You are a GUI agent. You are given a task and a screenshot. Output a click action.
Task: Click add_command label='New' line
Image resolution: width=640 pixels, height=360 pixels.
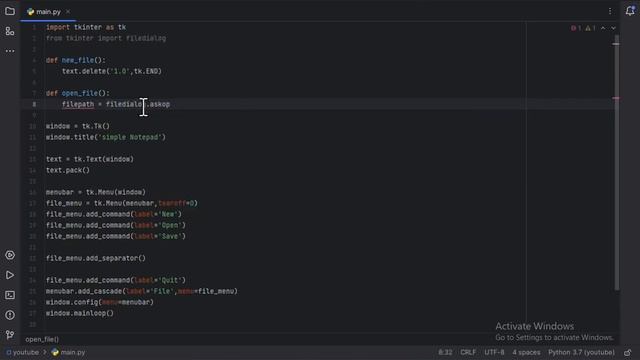coord(114,214)
